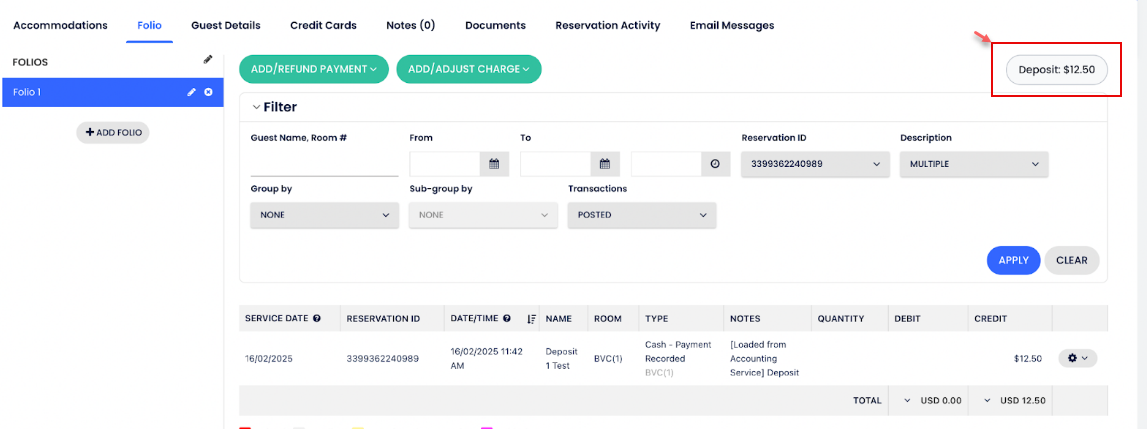This screenshot has width=1147, height=429.
Task: Expand the USD 0.00 debit total chevron
Action: (x=909, y=400)
